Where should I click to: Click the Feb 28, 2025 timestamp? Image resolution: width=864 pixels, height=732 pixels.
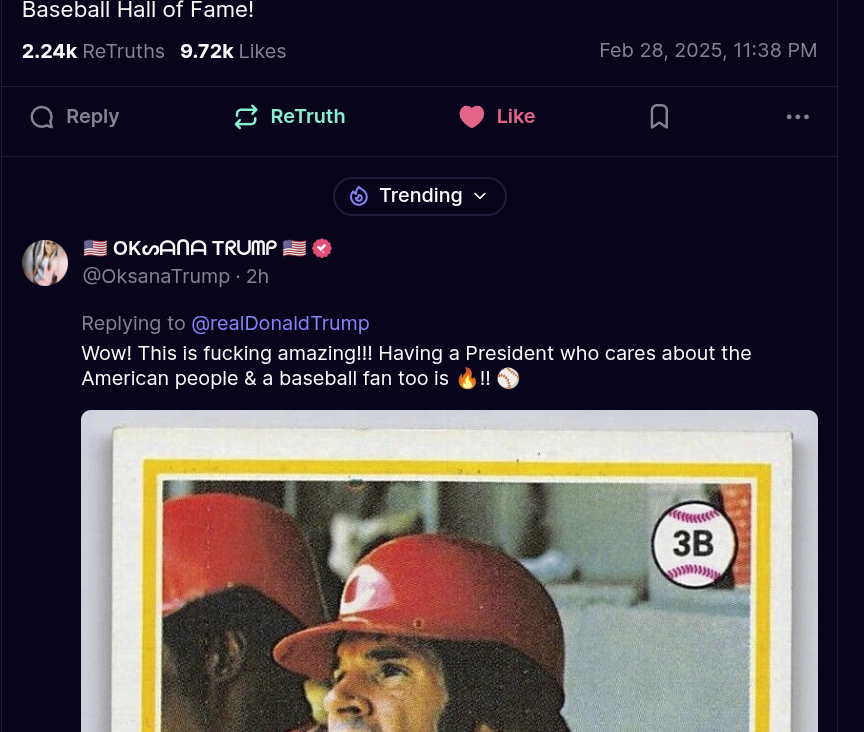click(x=708, y=51)
